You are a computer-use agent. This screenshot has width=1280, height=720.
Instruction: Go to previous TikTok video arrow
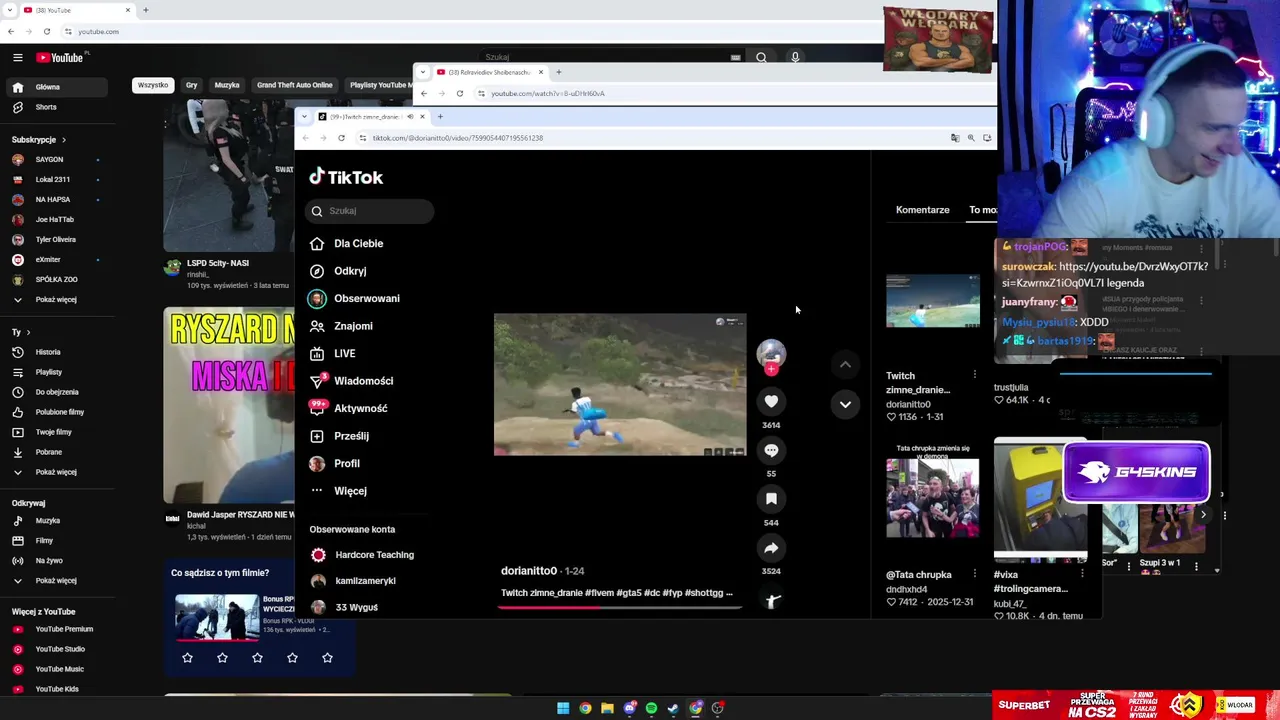pyautogui.click(x=845, y=365)
